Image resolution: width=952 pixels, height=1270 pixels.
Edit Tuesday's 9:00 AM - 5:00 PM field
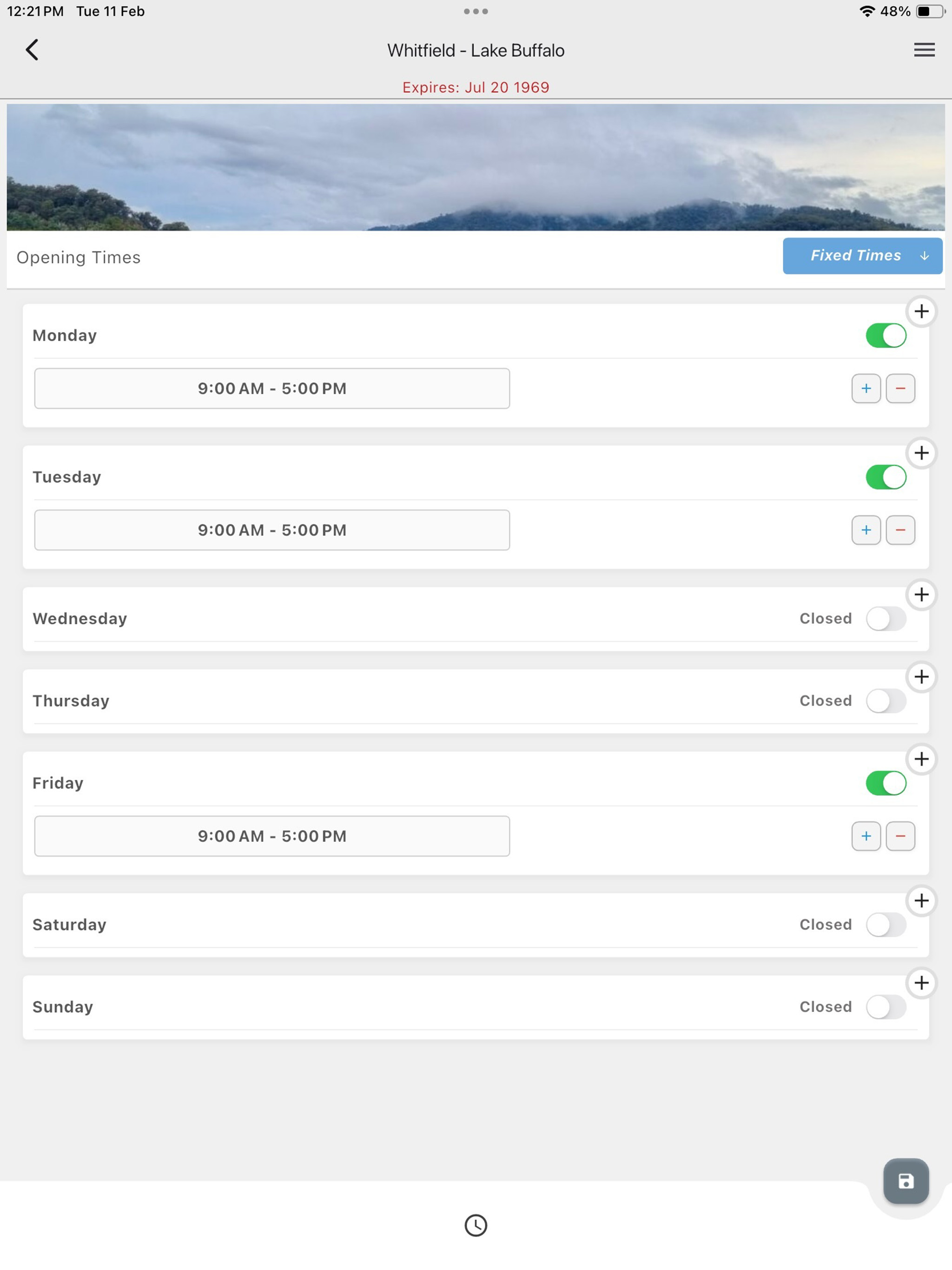[271, 530]
